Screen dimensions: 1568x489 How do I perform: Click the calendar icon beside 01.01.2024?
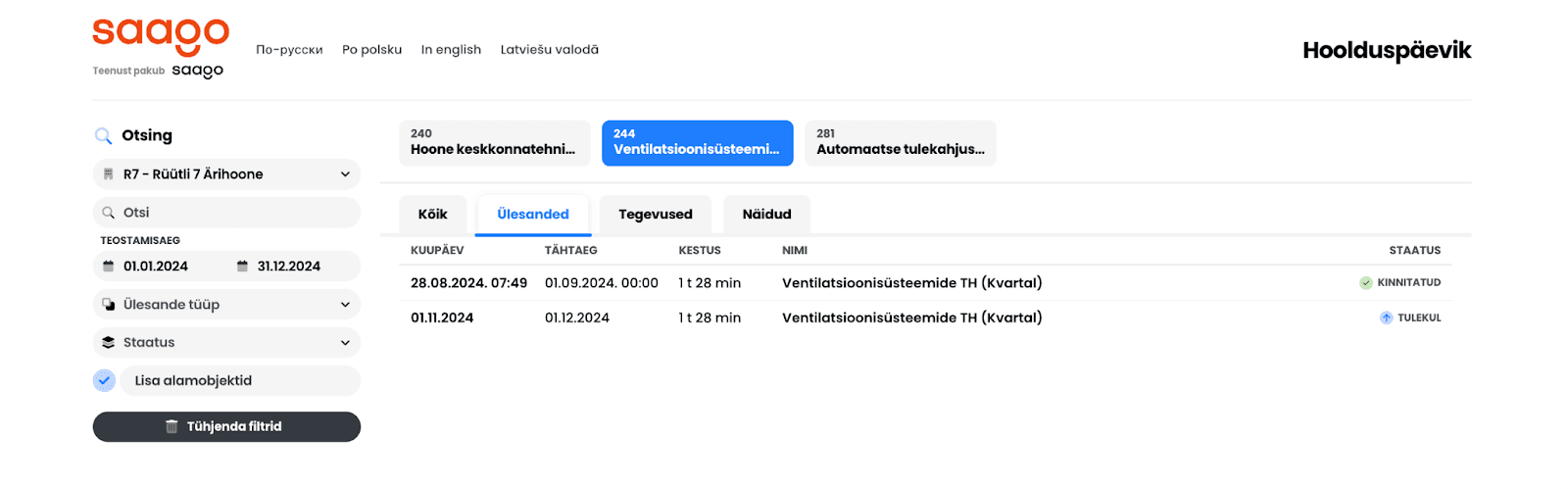click(109, 267)
